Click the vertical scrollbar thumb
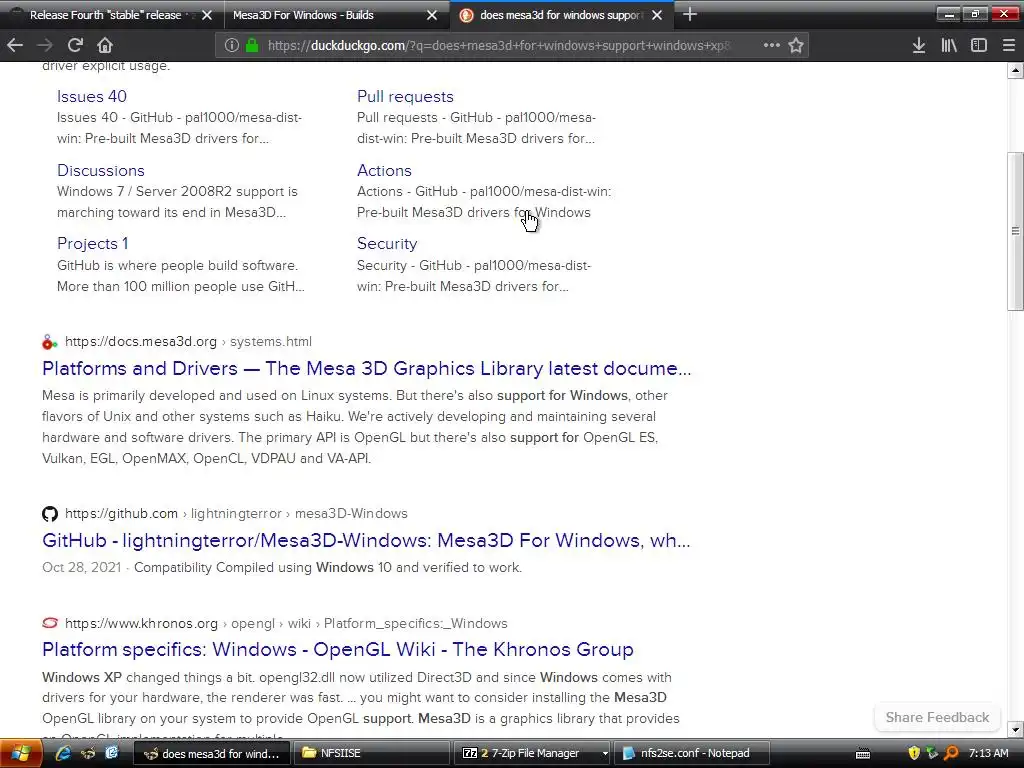The width and height of the screenshot is (1024, 768). click(x=1015, y=231)
